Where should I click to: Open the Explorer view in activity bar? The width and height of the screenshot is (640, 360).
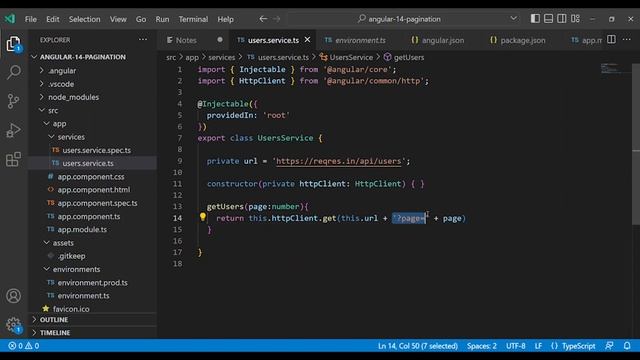(13, 44)
